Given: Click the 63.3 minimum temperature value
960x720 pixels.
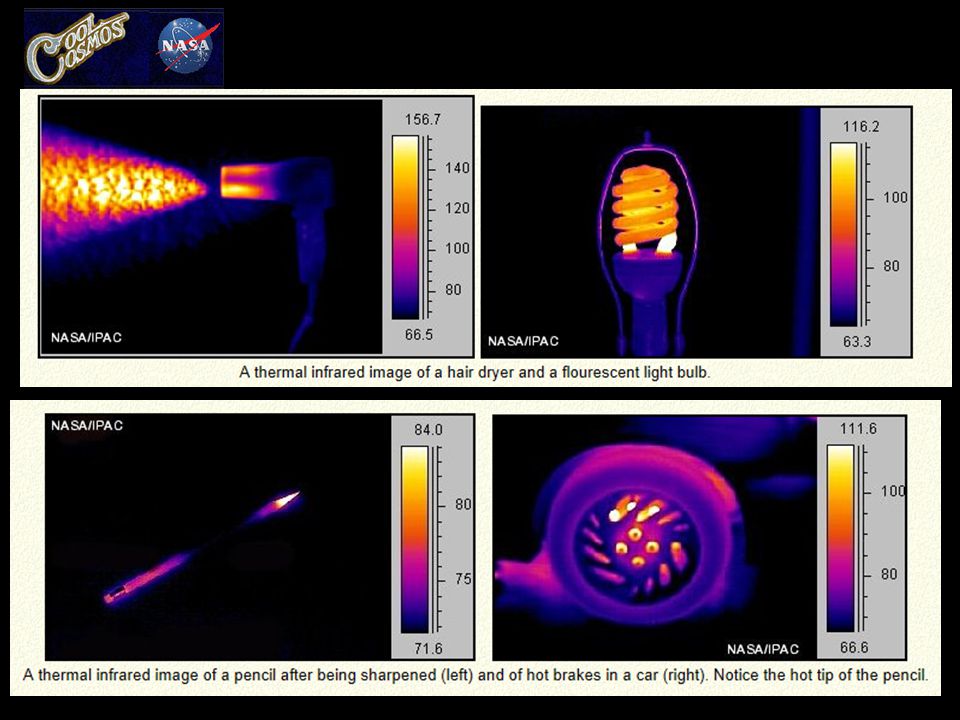Looking at the screenshot, I should click(857, 342).
